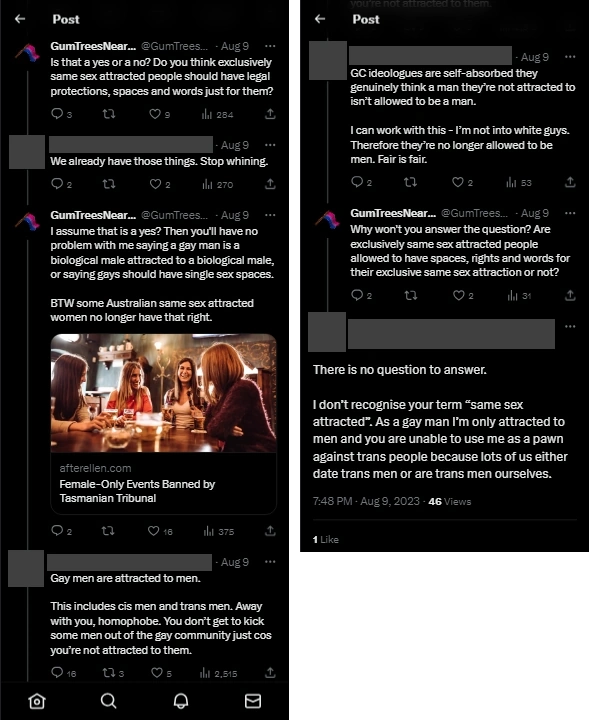Like the 'Stop whining' reply
The height and width of the screenshot is (720, 589).
[155, 184]
